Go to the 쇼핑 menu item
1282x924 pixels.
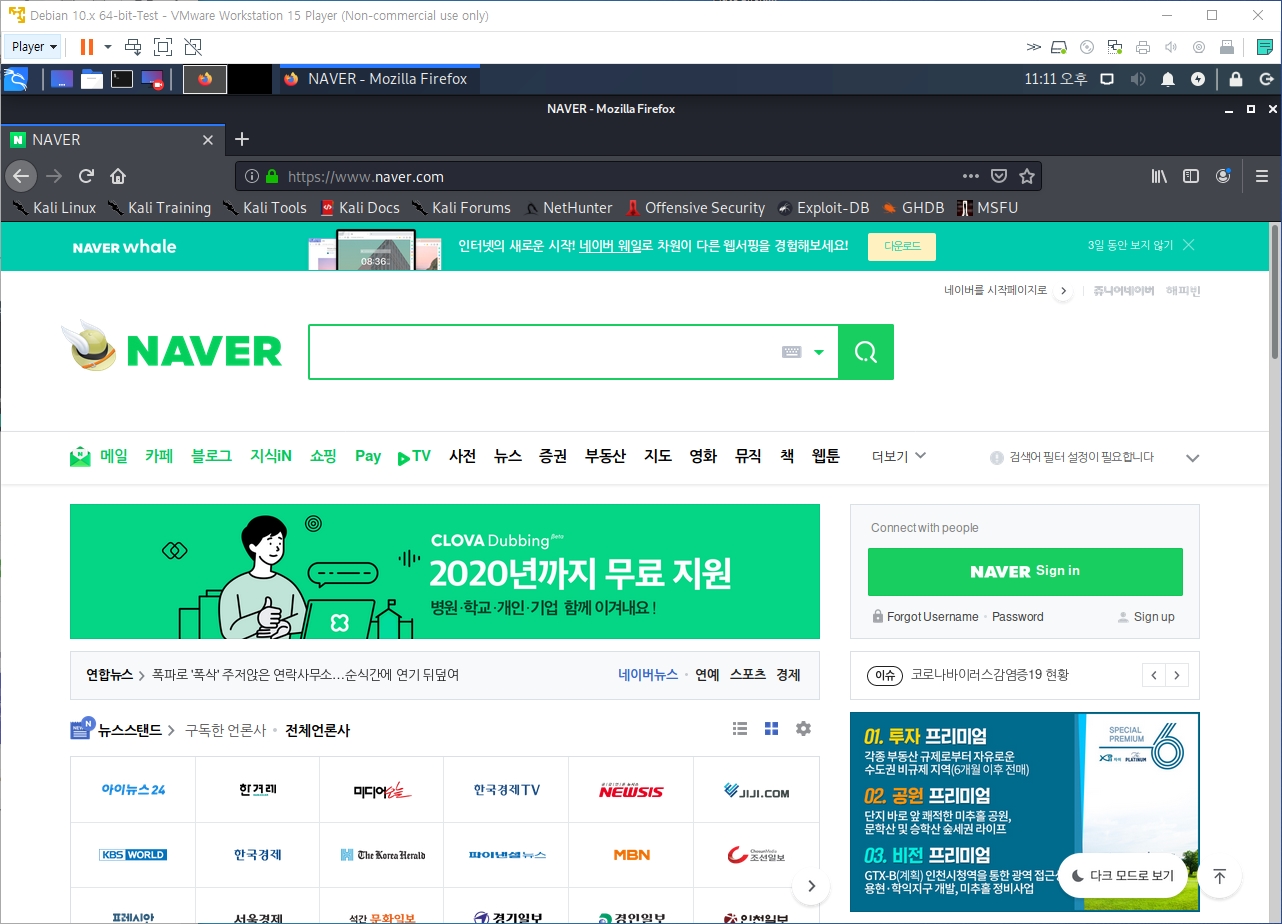pyautogui.click(x=323, y=456)
